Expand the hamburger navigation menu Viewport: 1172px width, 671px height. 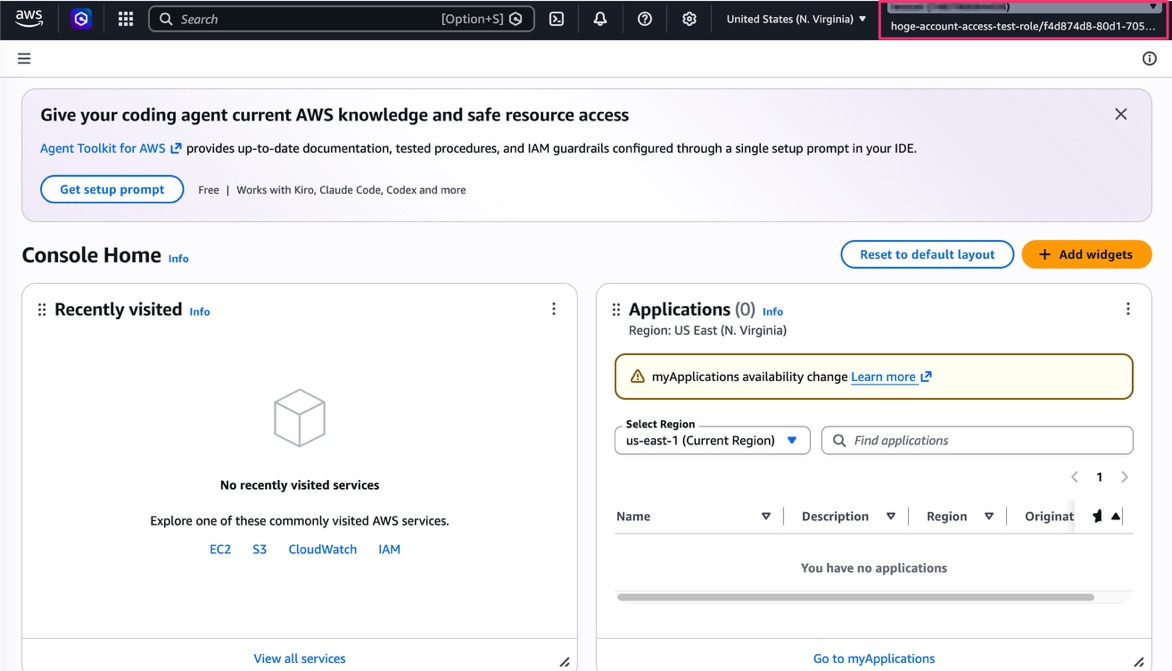pyautogui.click(x=24, y=58)
